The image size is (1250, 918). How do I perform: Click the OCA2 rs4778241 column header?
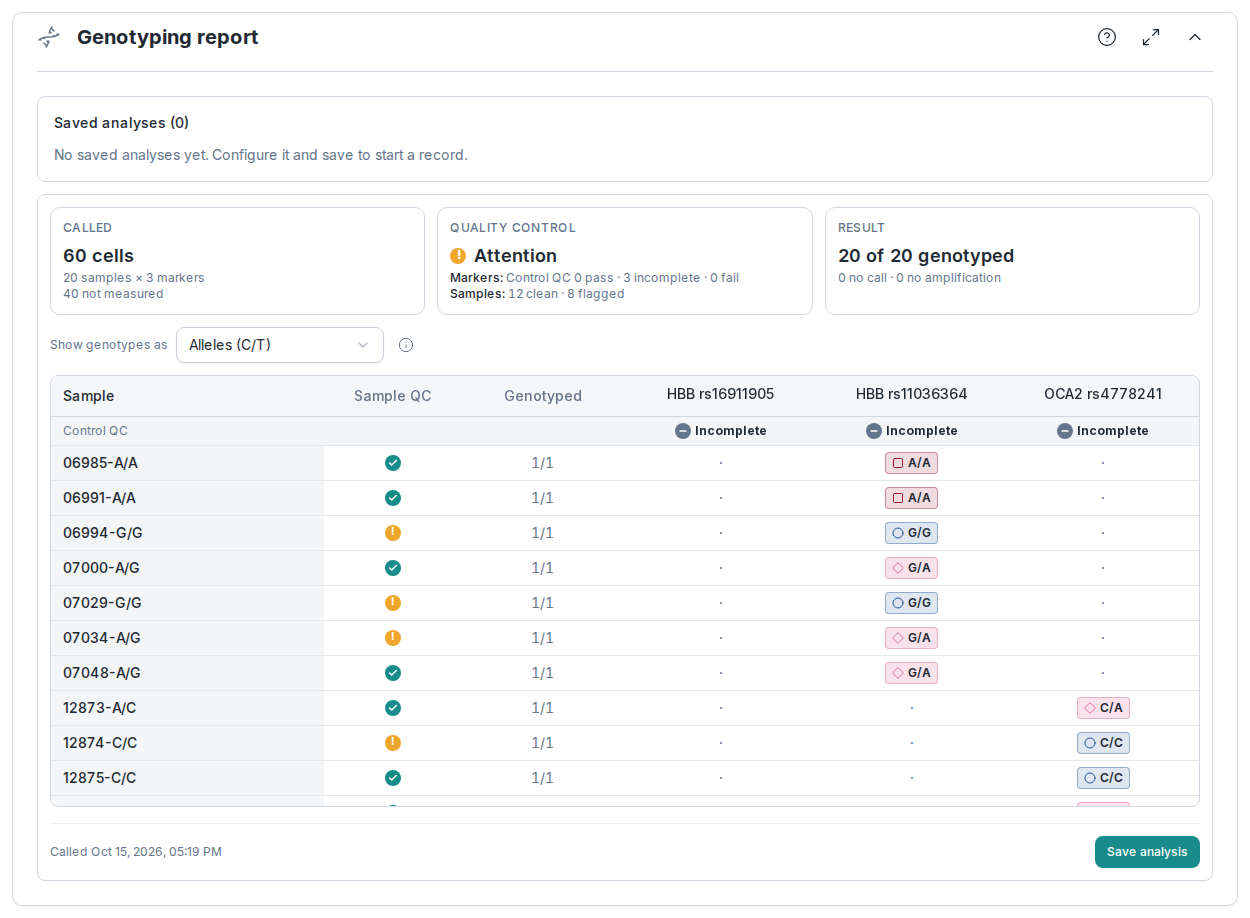coord(1103,394)
